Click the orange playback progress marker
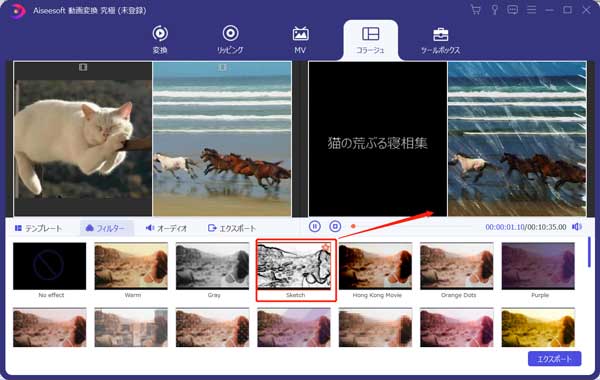 click(353, 227)
